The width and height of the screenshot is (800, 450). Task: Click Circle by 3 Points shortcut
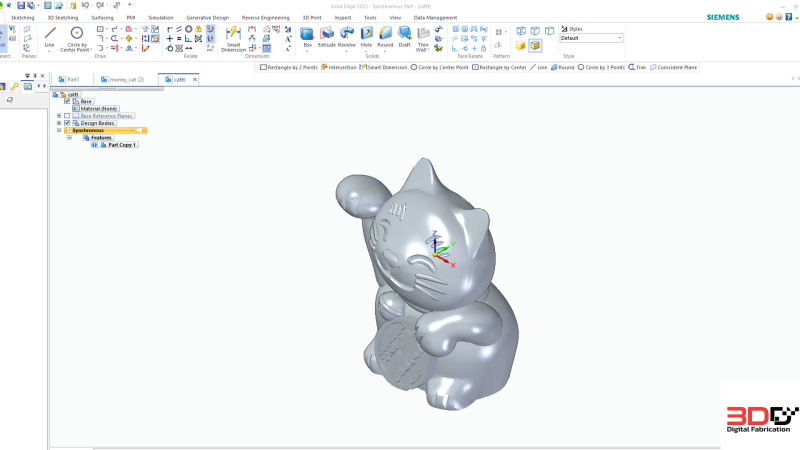click(601, 67)
